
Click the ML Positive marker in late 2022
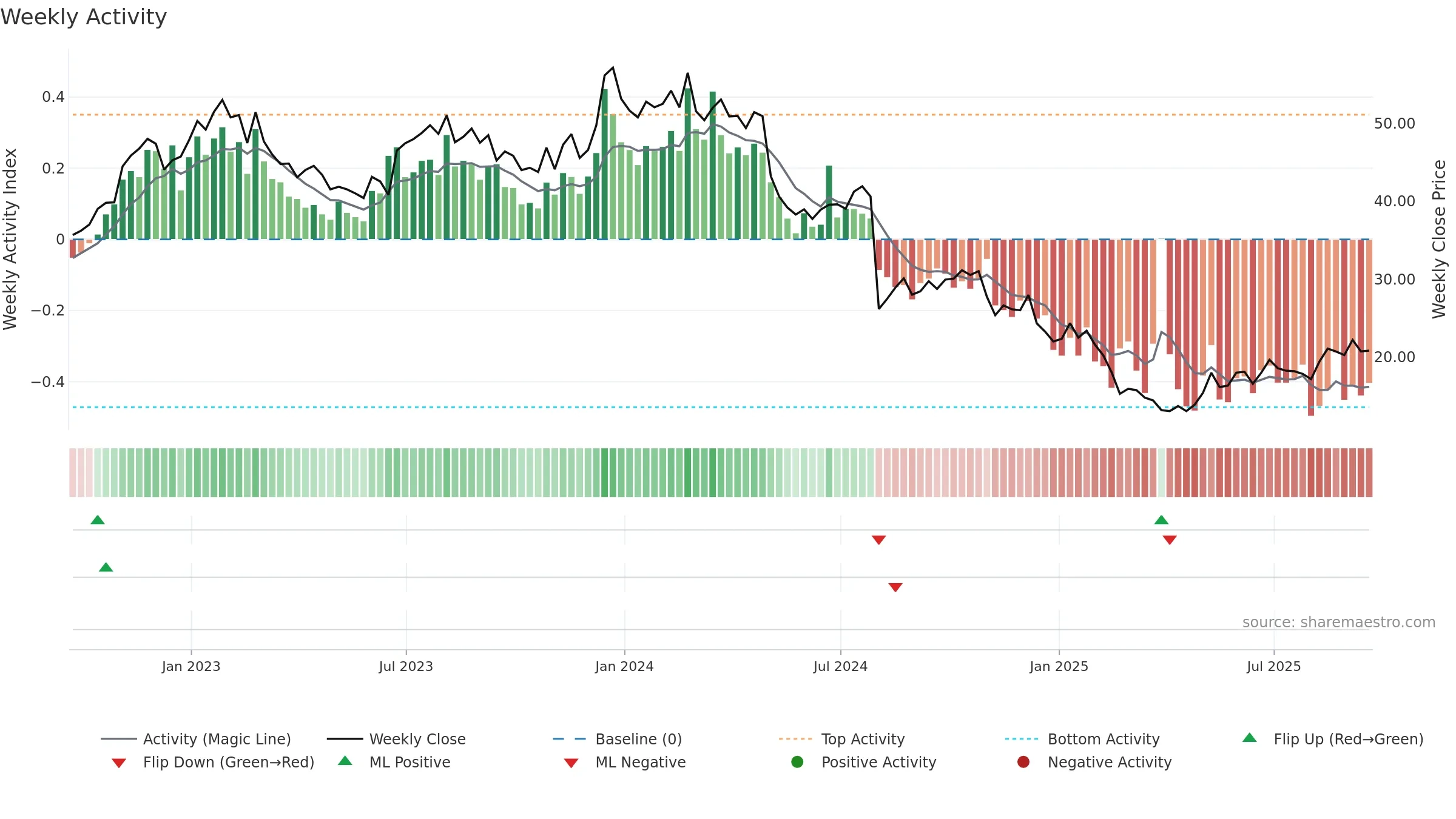point(106,567)
